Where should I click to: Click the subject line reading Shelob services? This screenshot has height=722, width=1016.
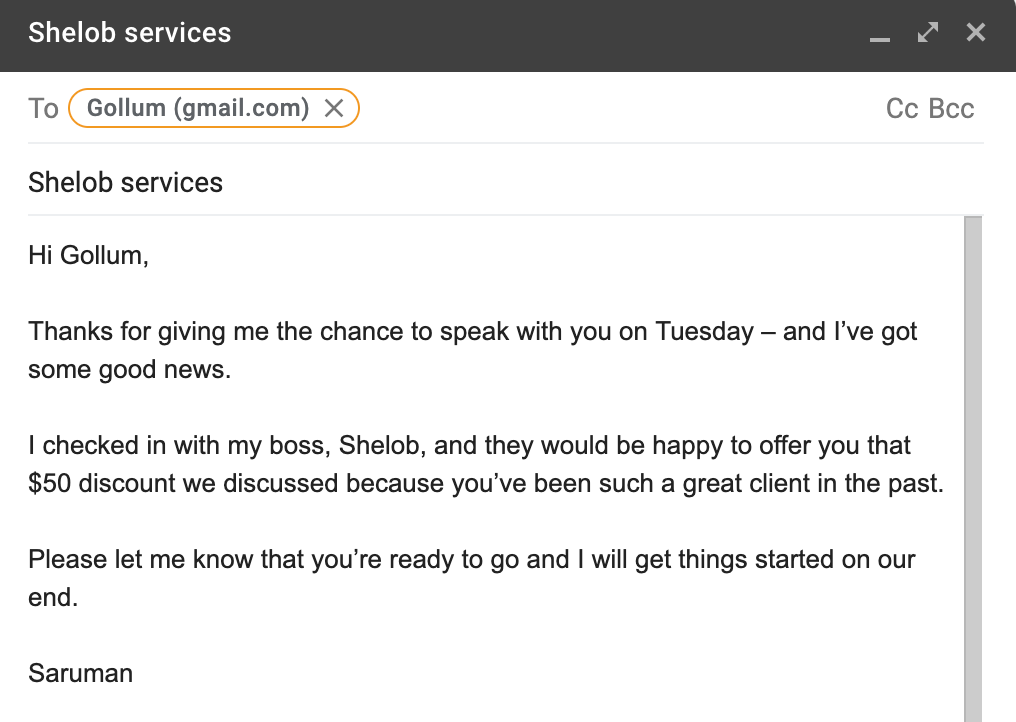click(x=125, y=182)
